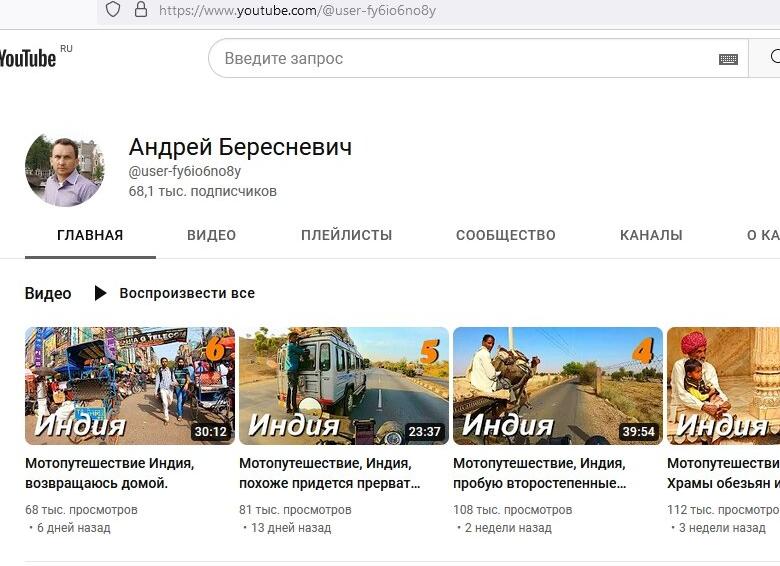
Task: Click 108 тыс. просмотров text
Action: [x=512, y=510]
